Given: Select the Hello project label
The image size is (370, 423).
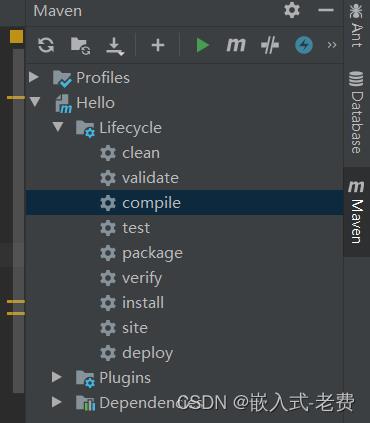Looking at the screenshot, I should (x=95, y=103).
